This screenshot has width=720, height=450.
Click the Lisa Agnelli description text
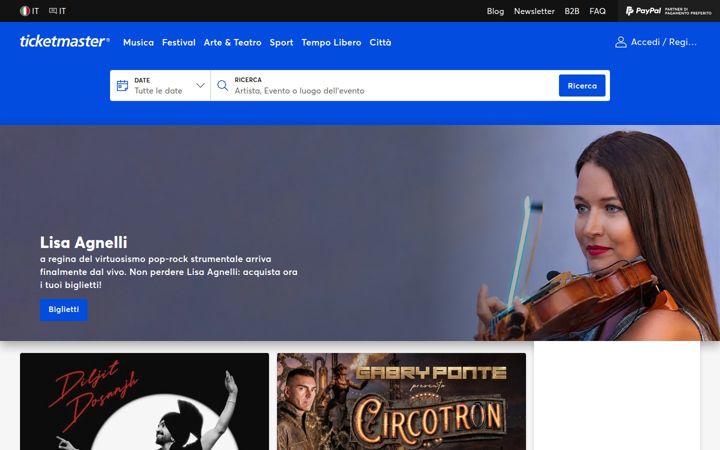tap(169, 272)
